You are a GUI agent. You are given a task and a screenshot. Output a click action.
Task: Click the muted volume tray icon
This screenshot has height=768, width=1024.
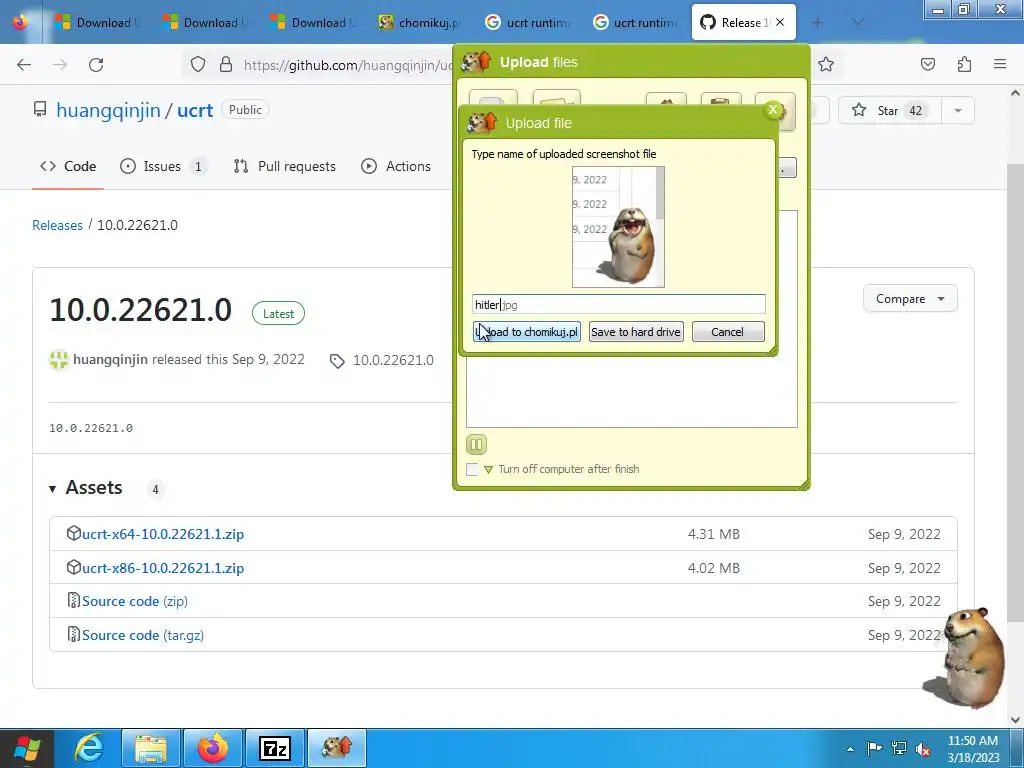[x=923, y=749]
